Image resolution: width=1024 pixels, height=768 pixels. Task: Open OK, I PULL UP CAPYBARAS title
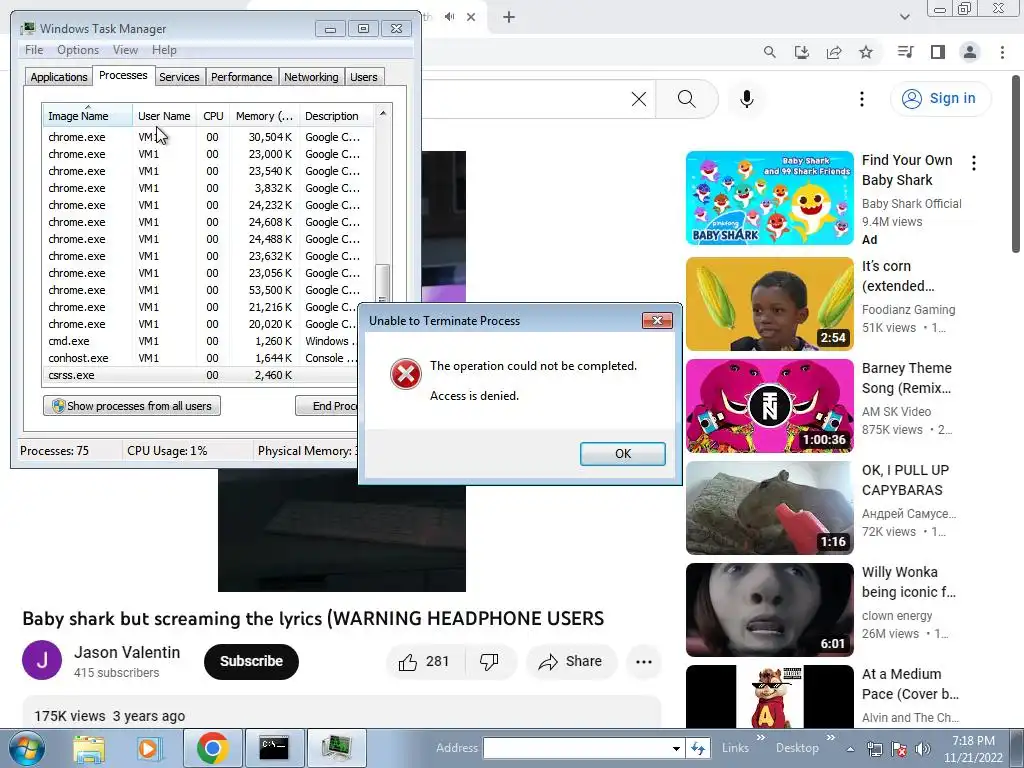(906, 480)
